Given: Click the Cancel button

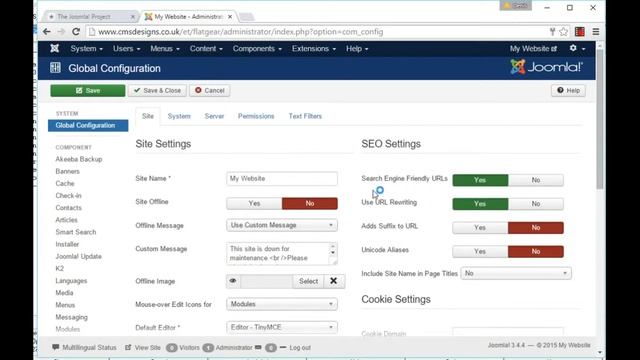Looking at the screenshot, I should 209,91.
